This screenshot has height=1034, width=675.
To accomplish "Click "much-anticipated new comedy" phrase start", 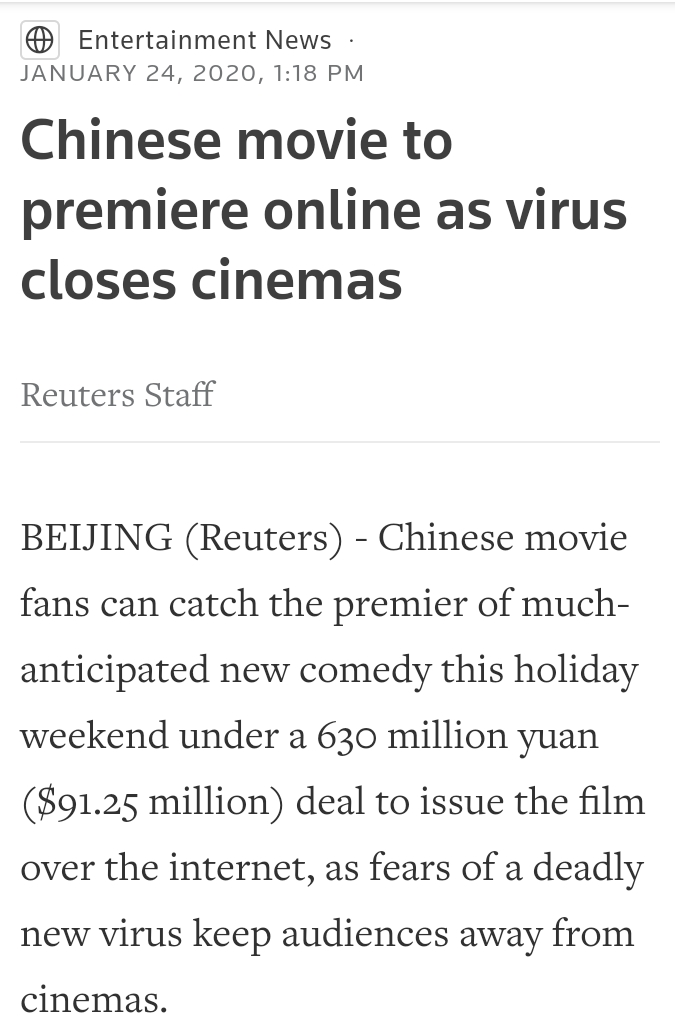I will [x=575, y=603].
